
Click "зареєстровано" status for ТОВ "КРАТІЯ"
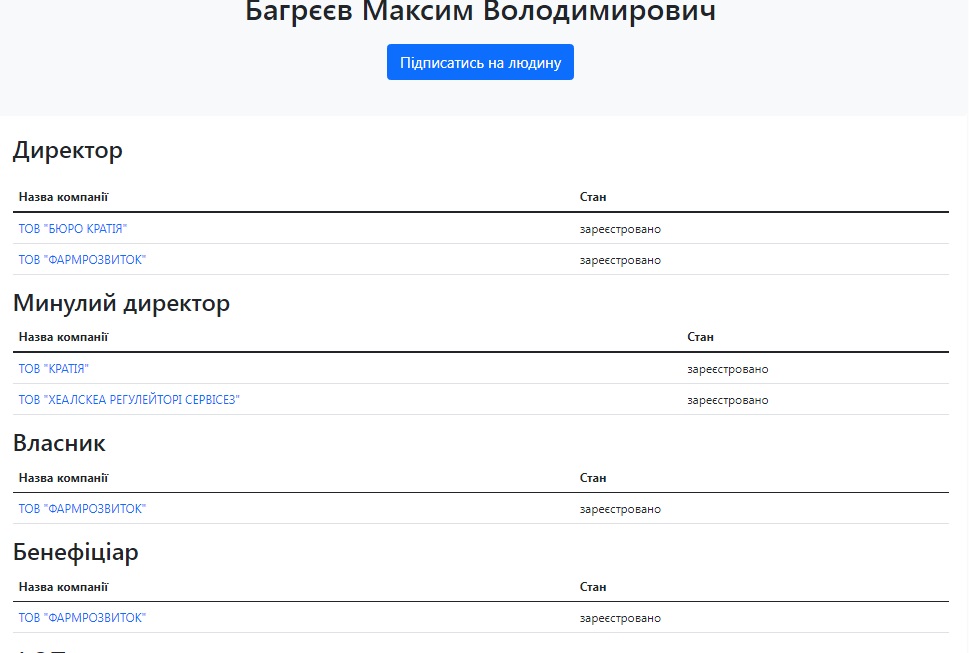point(727,369)
